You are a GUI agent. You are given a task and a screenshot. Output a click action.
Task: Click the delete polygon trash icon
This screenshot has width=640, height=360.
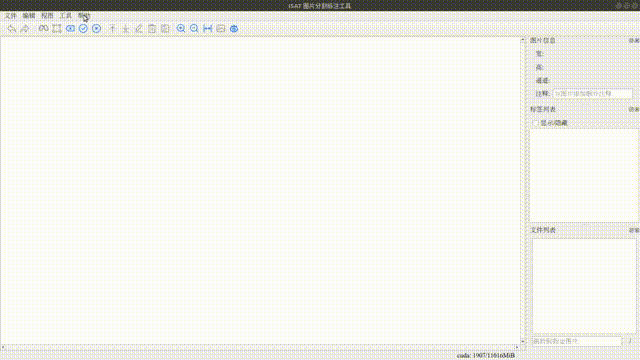point(152,29)
